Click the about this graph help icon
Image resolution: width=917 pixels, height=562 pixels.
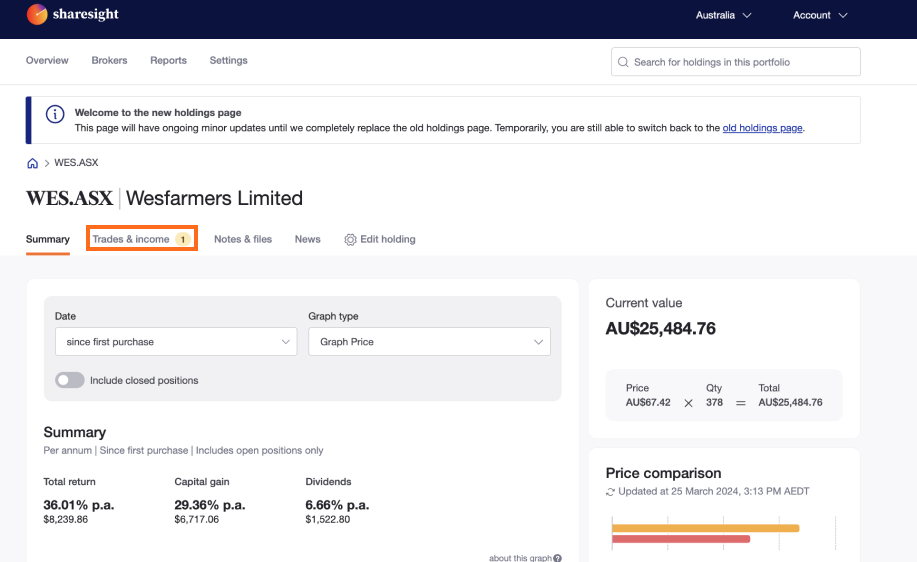click(557, 558)
